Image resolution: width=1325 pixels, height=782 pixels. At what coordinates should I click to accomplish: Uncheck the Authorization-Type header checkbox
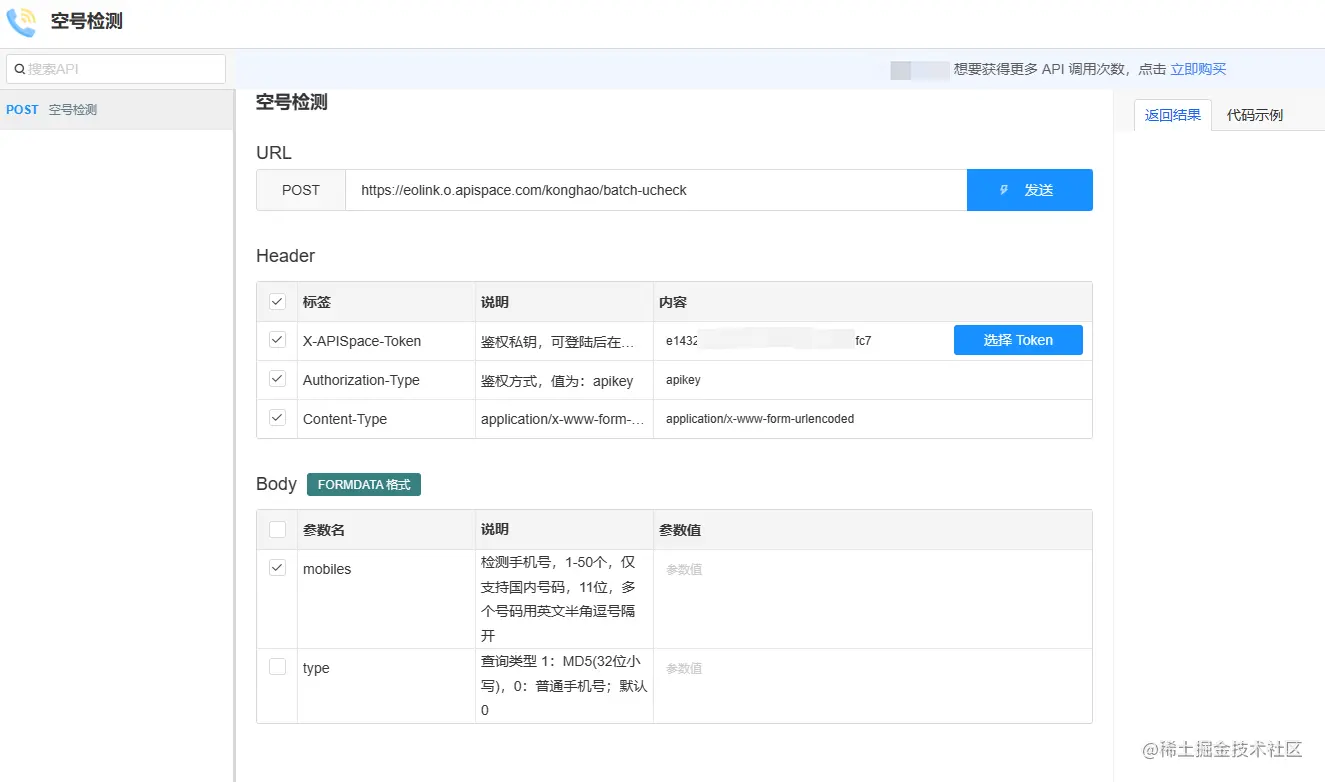[277, 379]
